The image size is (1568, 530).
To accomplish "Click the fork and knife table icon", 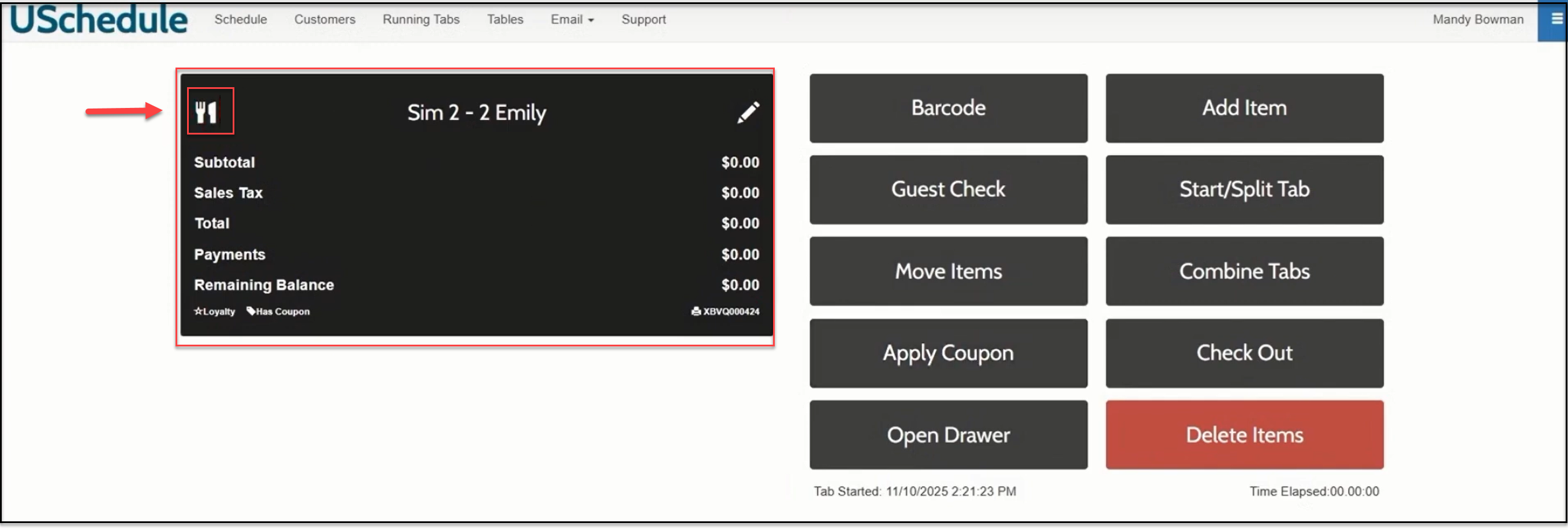I will point(206,112).
